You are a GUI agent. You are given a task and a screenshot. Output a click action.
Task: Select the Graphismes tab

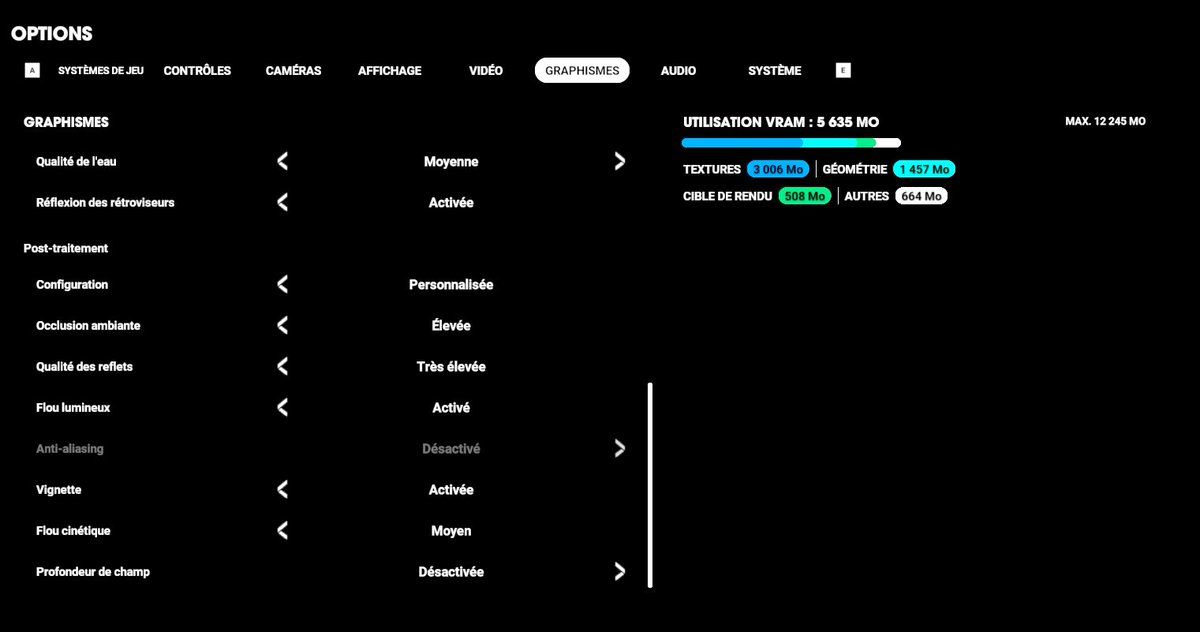582,71
